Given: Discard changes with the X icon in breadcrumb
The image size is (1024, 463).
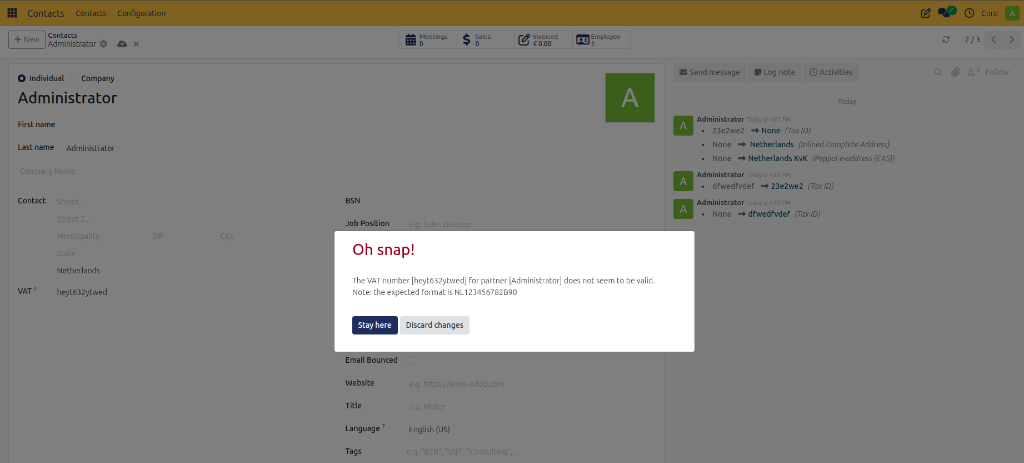Looking at the screenshot, I should [x=136, y=44].
